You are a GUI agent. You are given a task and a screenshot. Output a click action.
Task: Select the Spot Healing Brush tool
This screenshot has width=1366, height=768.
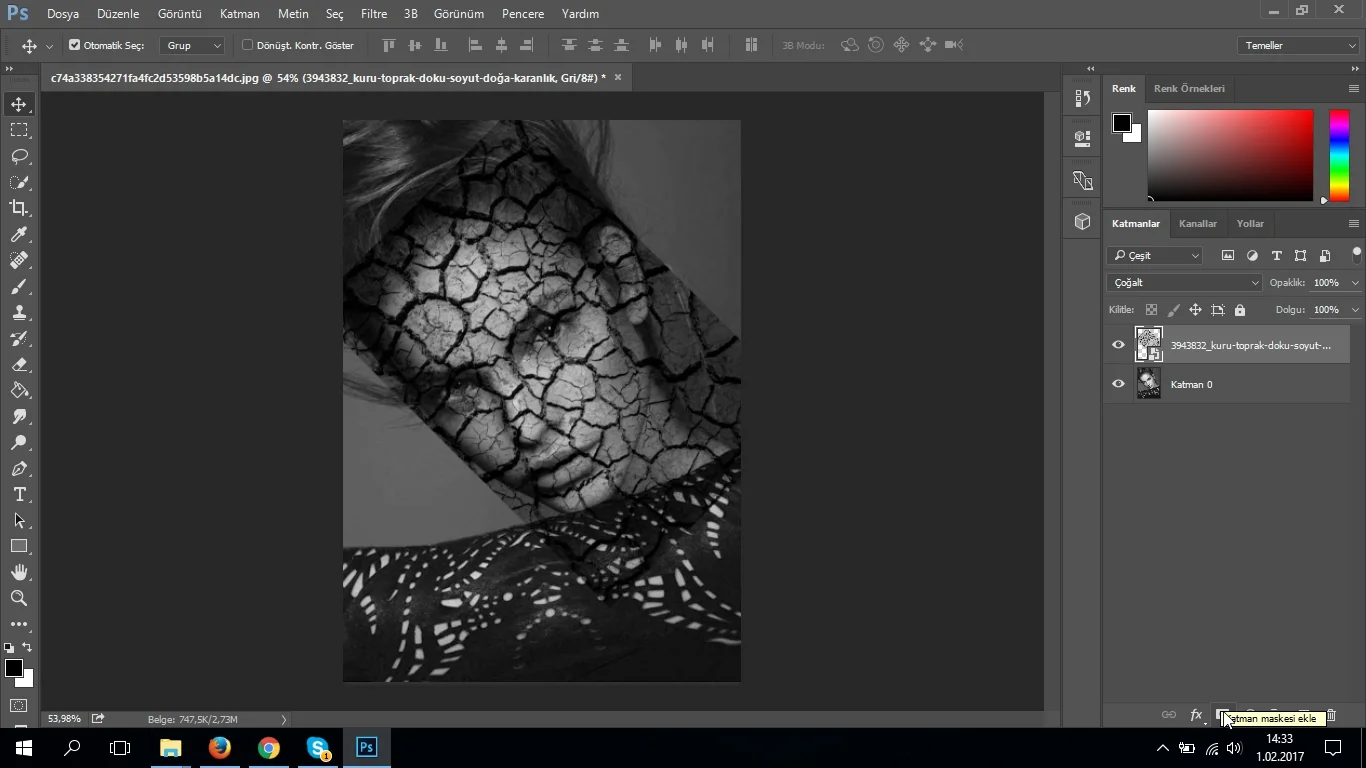19,260
